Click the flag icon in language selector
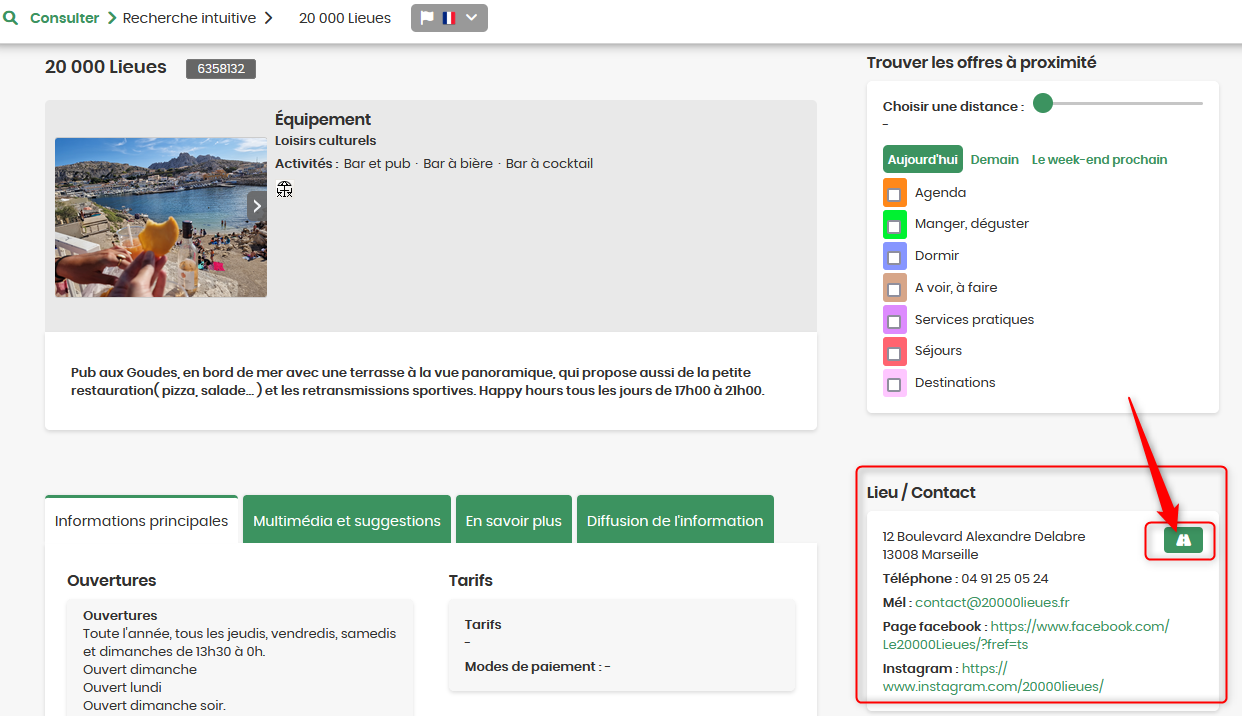This screenshot has height=716, width=1242. point(427,18)
